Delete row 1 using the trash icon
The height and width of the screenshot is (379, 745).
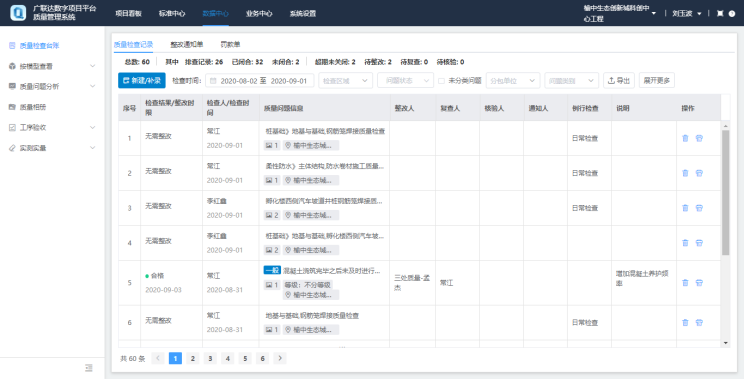tap(685, 138)
